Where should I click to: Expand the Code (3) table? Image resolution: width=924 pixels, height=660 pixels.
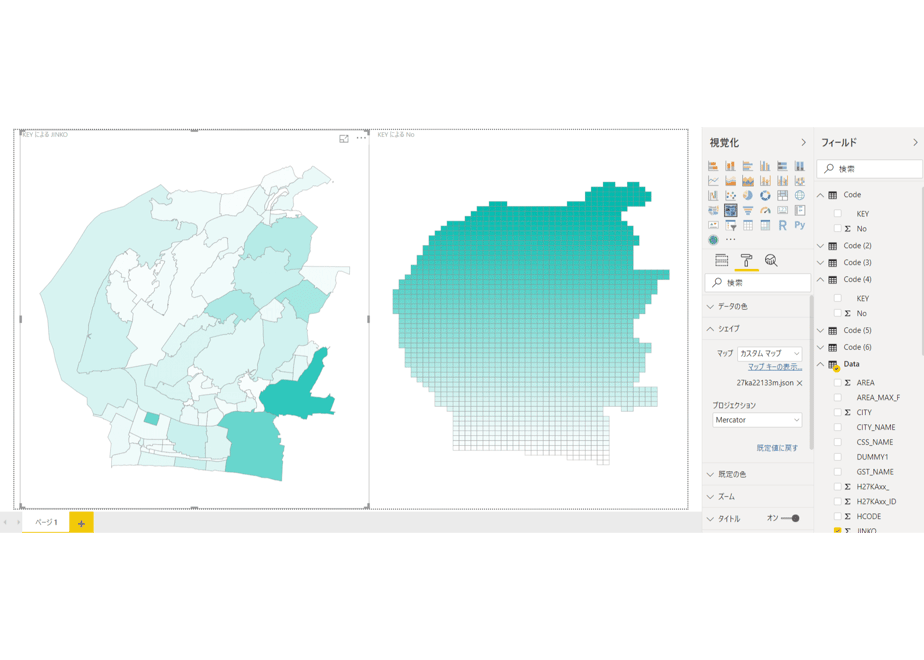click(x=820, y=262)
